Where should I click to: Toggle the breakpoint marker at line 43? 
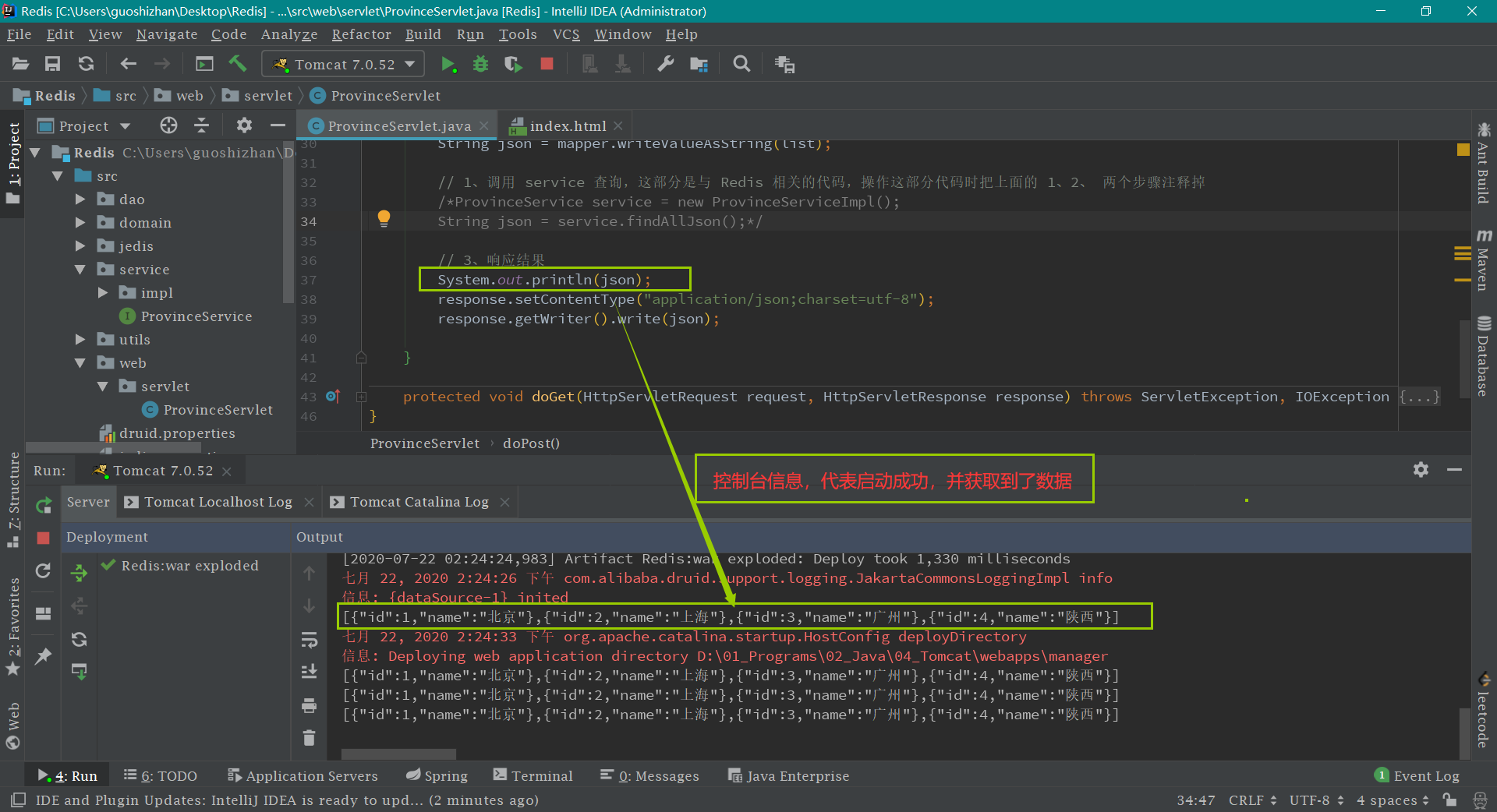tap(332, 397)
